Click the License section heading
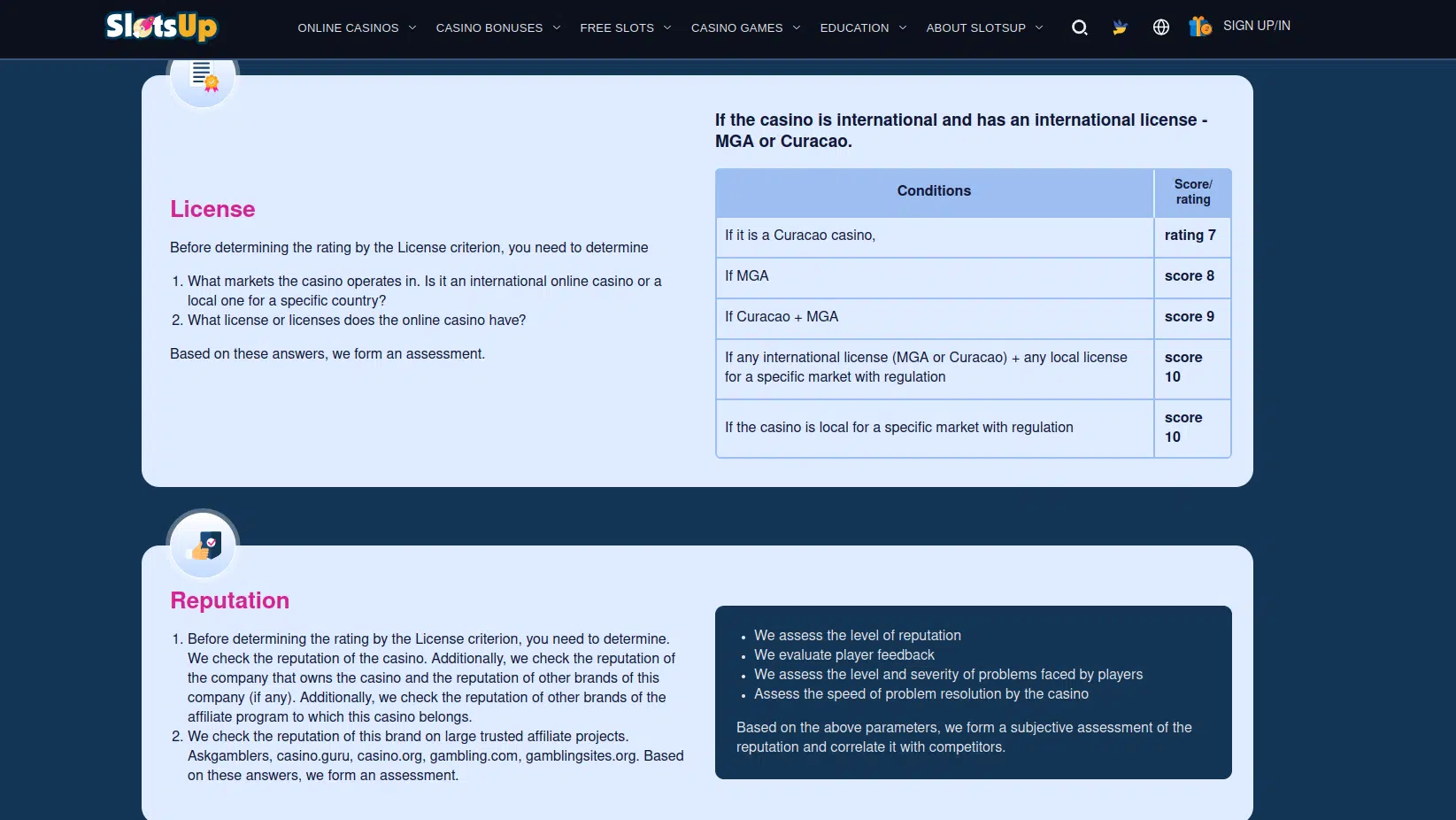The width and height of the screenshot is (1456, 820). tap(212, 209)
